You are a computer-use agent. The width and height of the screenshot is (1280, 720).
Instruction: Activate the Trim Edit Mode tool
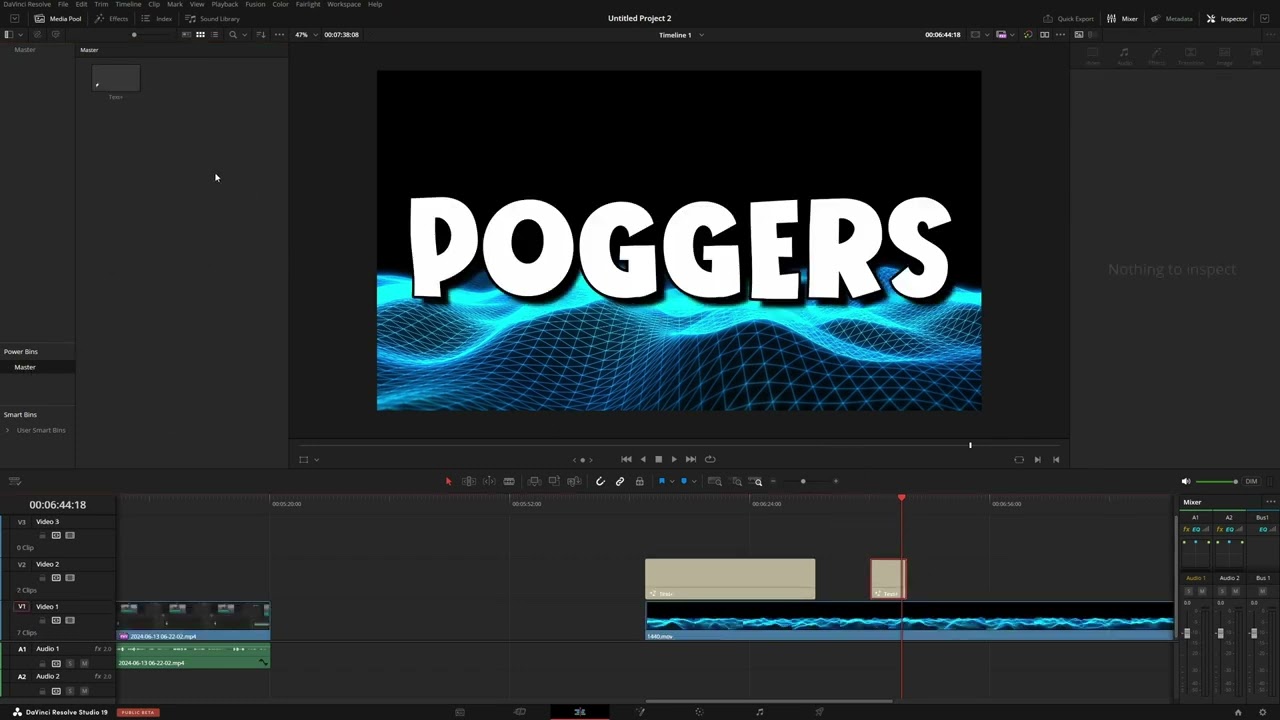(x=468, y=481)
